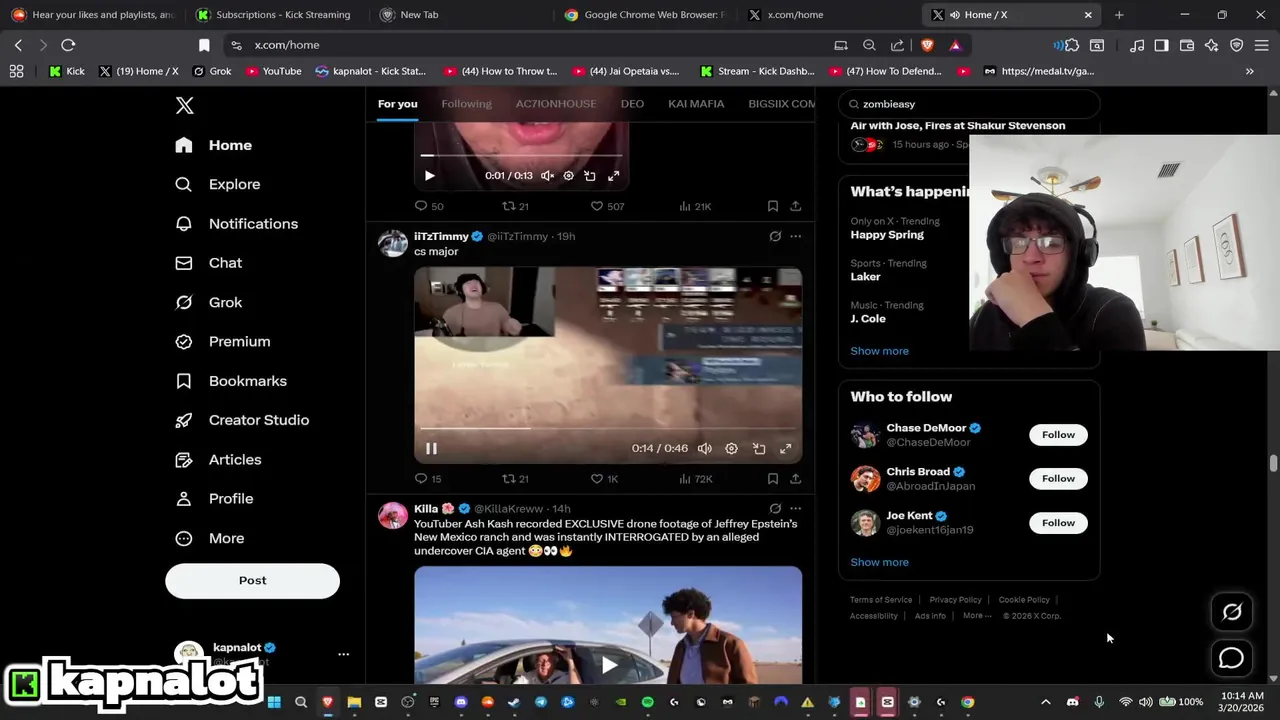Open the floating chat messages button
This screenshot has height=720, width=1280.
pyautogui.click(x=1232, y=658)
